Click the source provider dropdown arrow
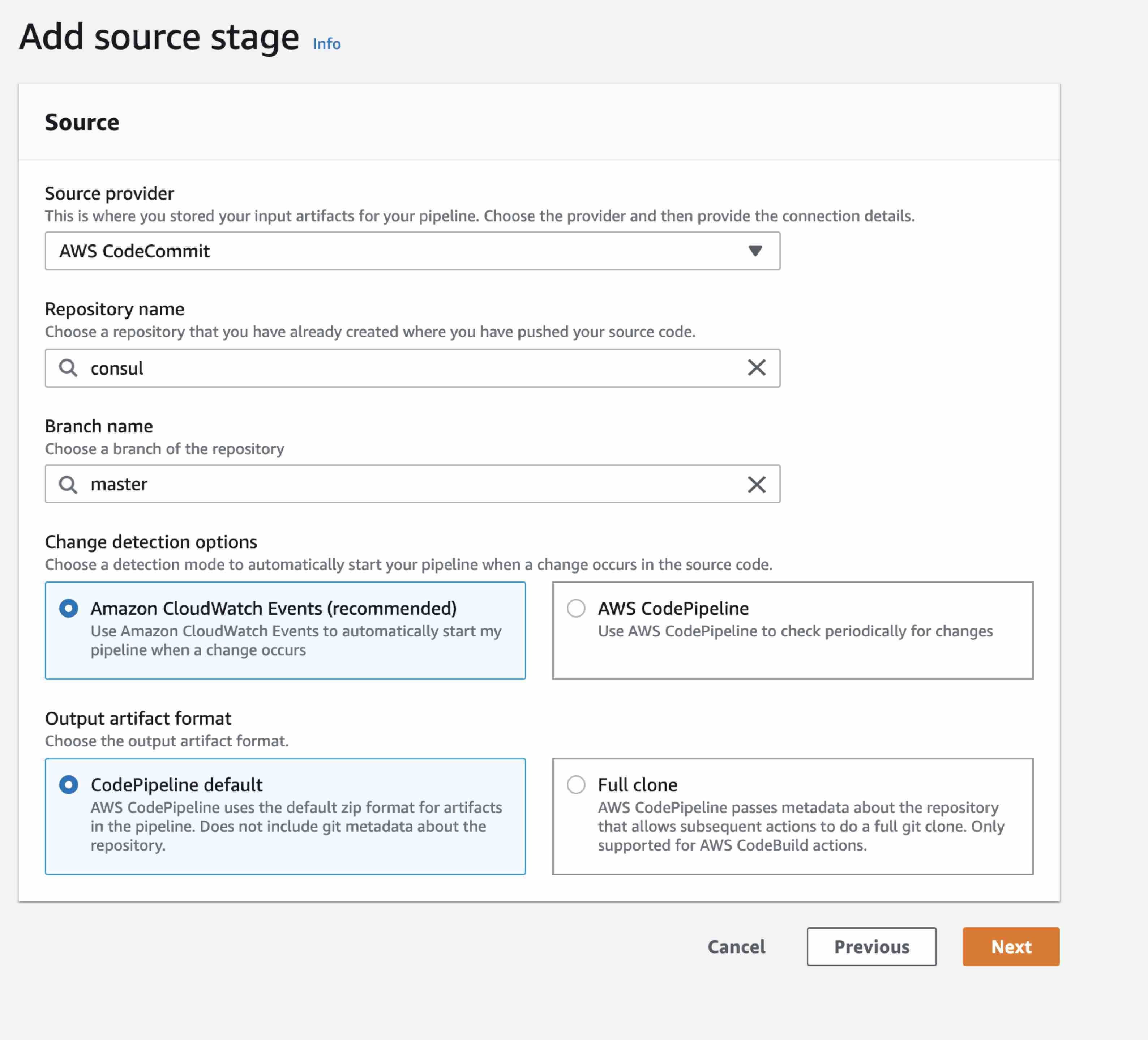1148x1040 pixels. pyautogui.click(x=755, y=251)
